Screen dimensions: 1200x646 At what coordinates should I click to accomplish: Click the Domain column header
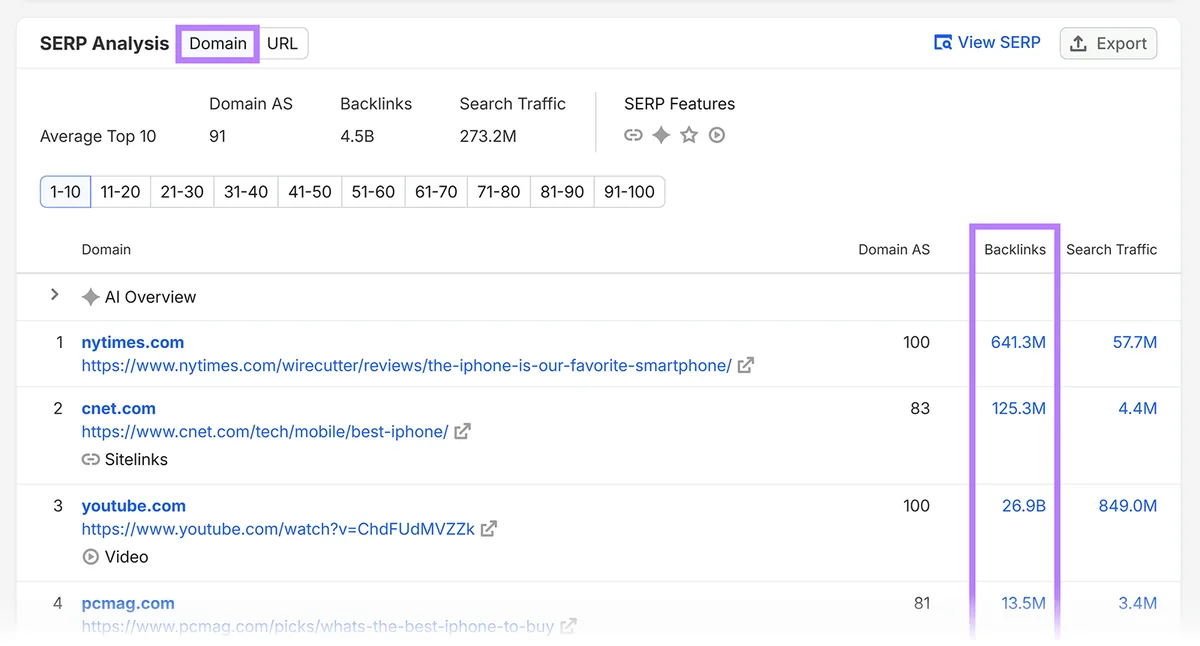pos(106,250)
